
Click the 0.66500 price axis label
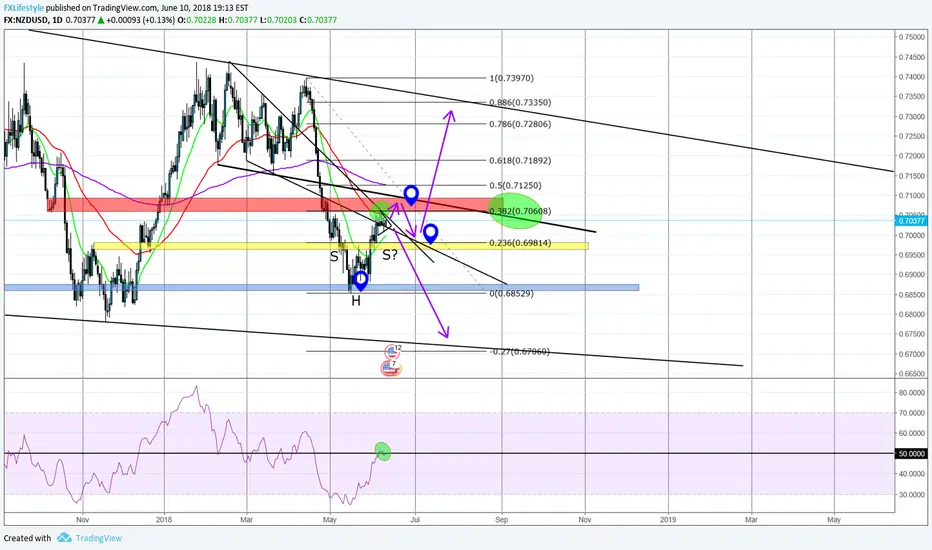point(911,374)
